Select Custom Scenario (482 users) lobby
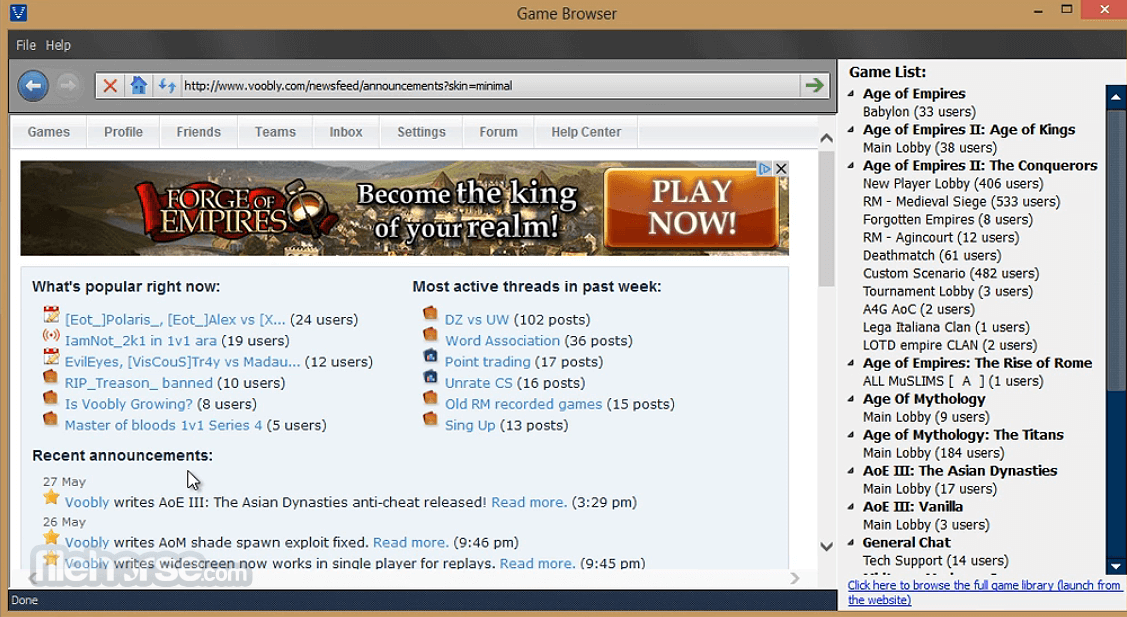The image size is (1127, 617). [x=951, y=273]
